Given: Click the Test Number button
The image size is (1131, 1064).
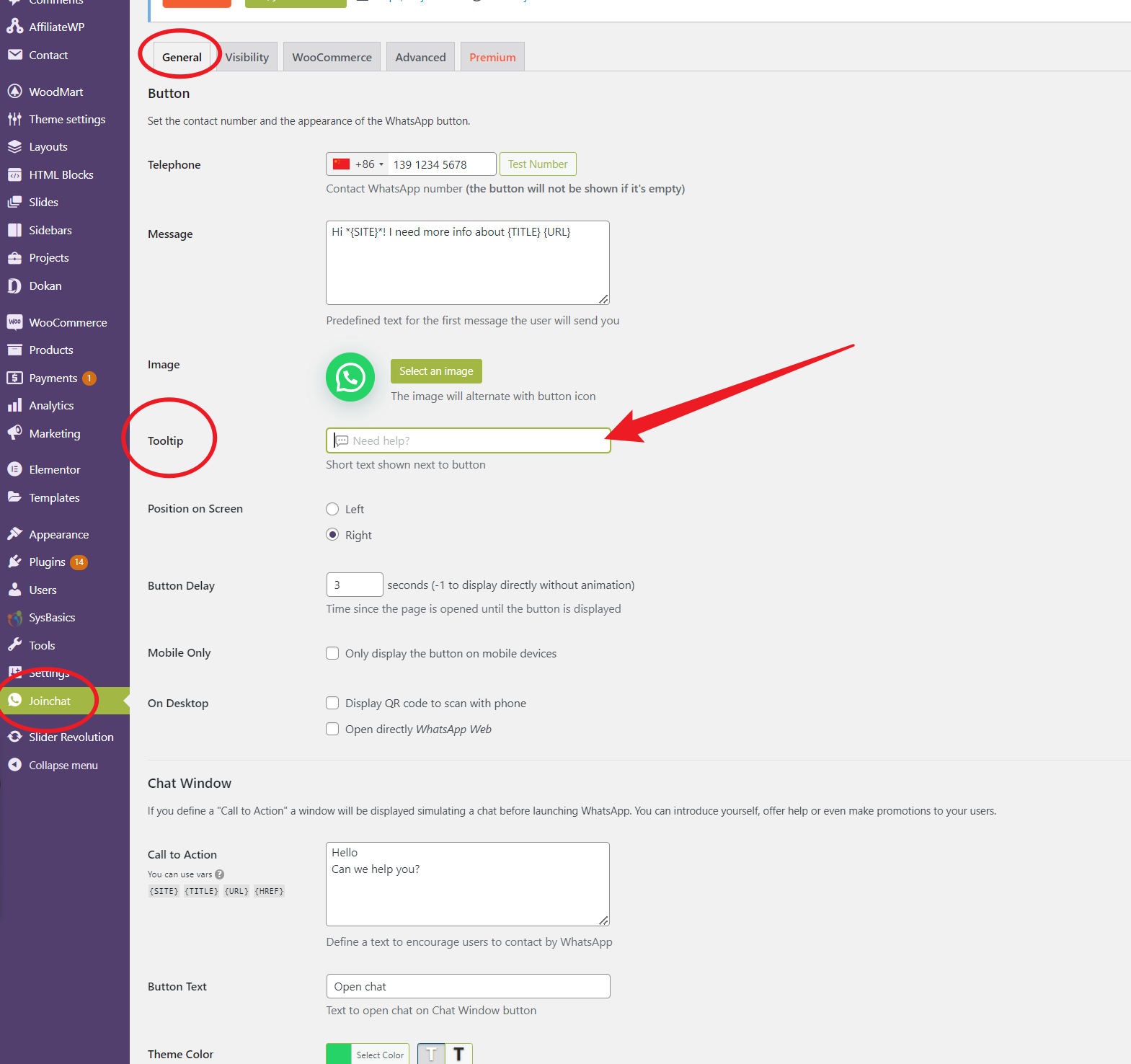Looking at the screenshot, I should pyautogui.click(x=538, y=164).
